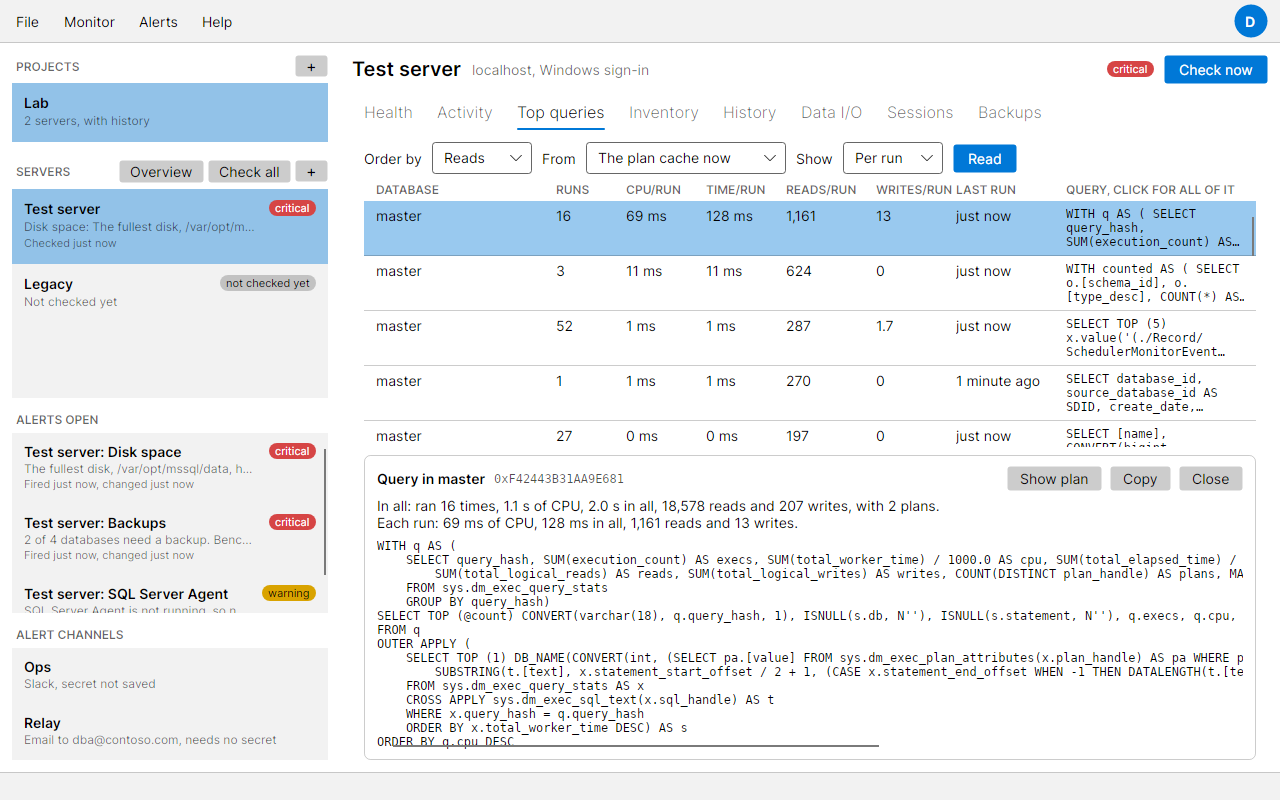Click the Check all button
This screenshot has height=800, width=1280.
point(249,172)
